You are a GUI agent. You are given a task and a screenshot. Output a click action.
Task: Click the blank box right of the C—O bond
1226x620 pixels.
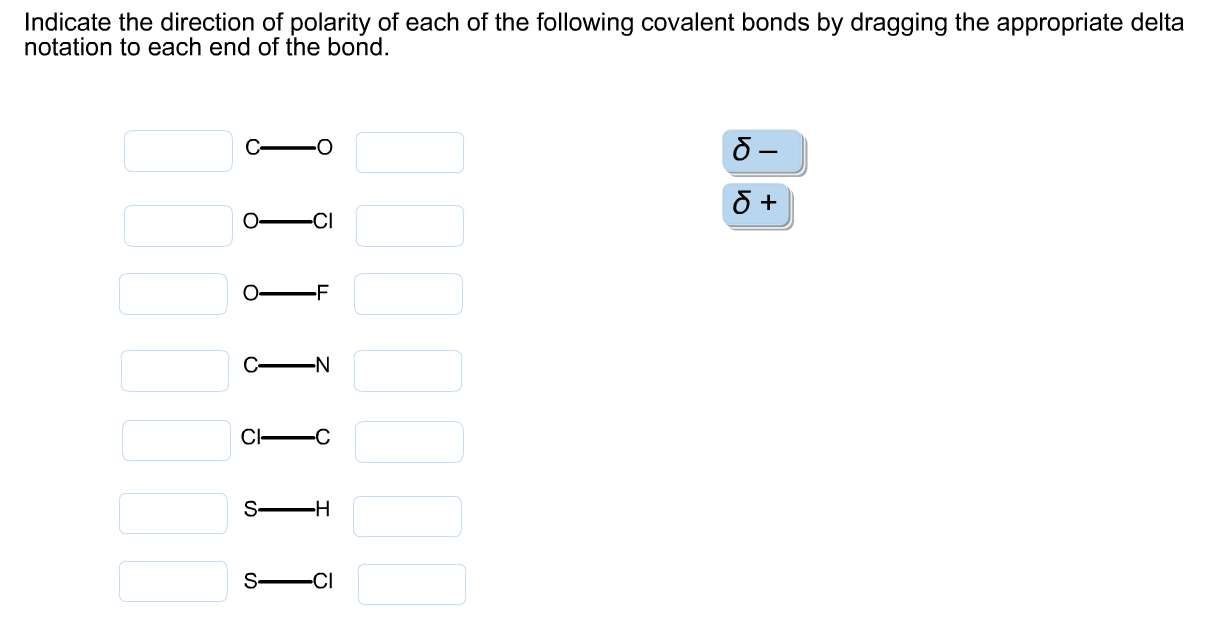(409, 152)
